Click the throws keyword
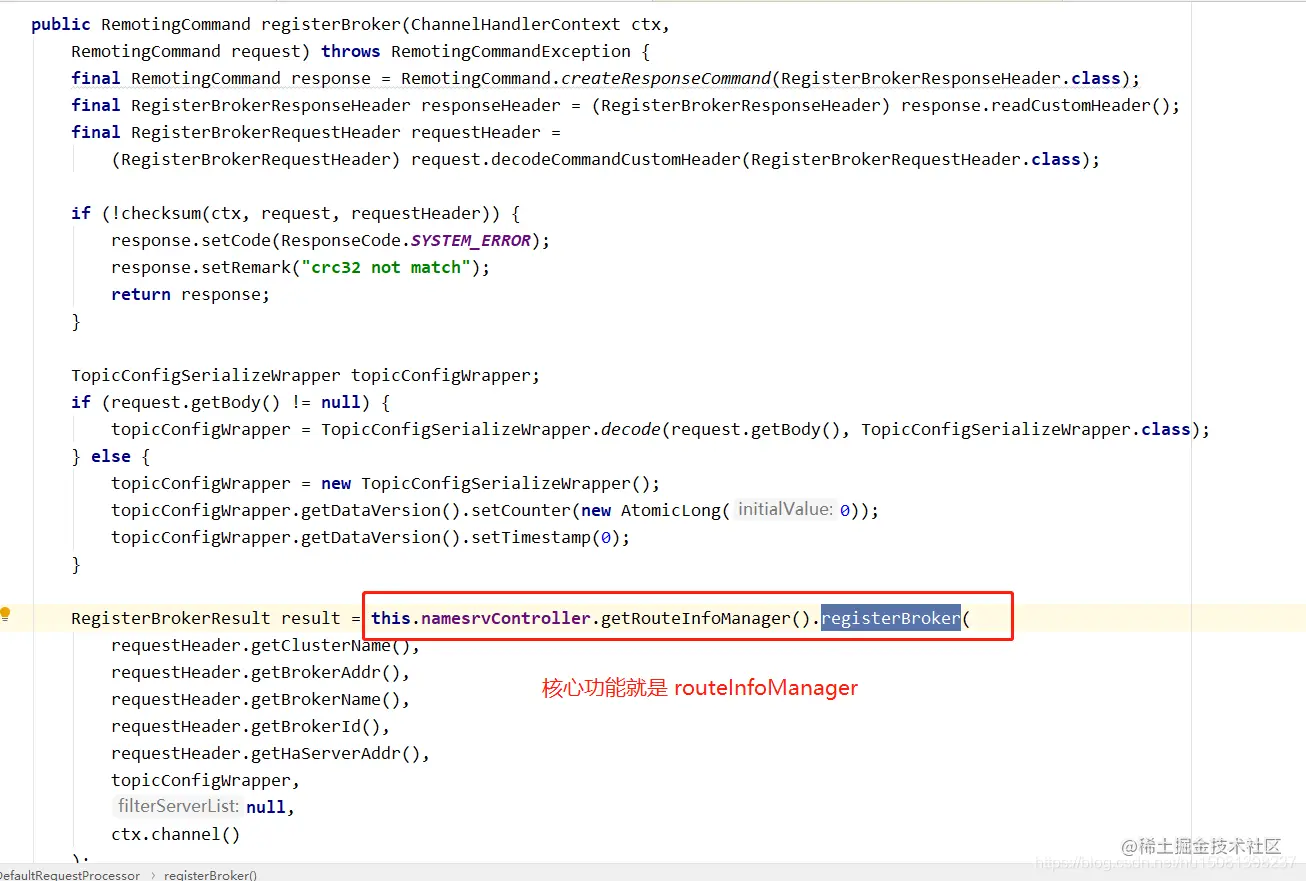 click(x=351, y=51)
